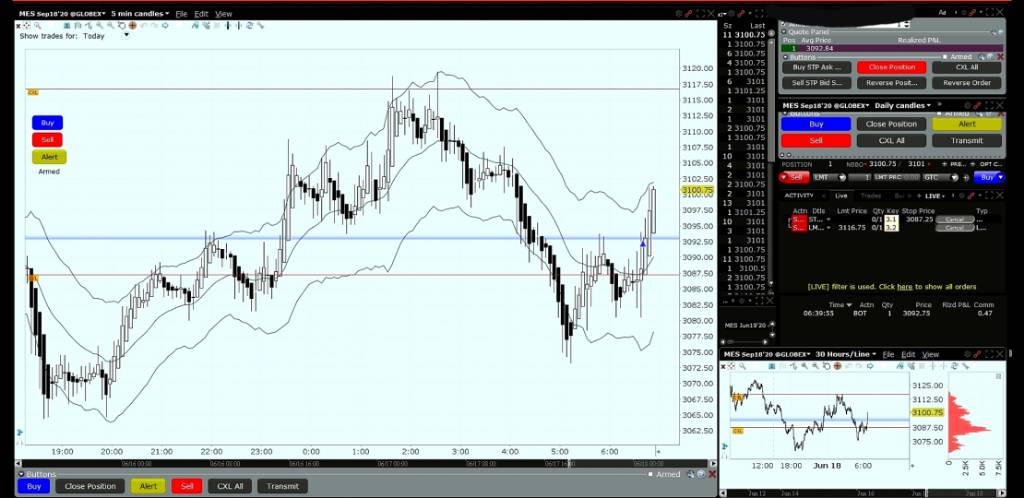Switch to Trades tab in Activity panel

tap(871, 196)
